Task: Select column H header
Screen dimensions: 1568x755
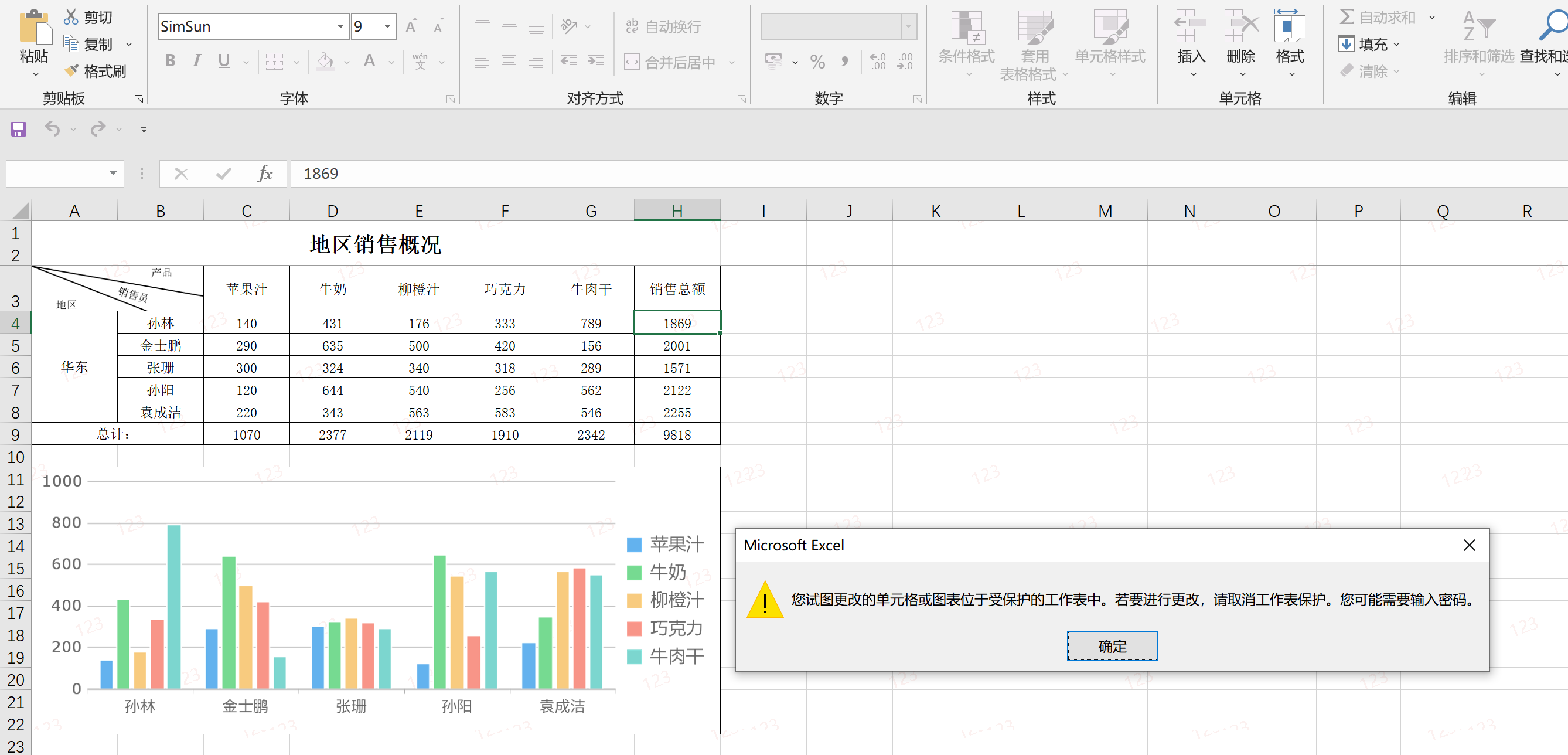Action: [x=677, y=210]
